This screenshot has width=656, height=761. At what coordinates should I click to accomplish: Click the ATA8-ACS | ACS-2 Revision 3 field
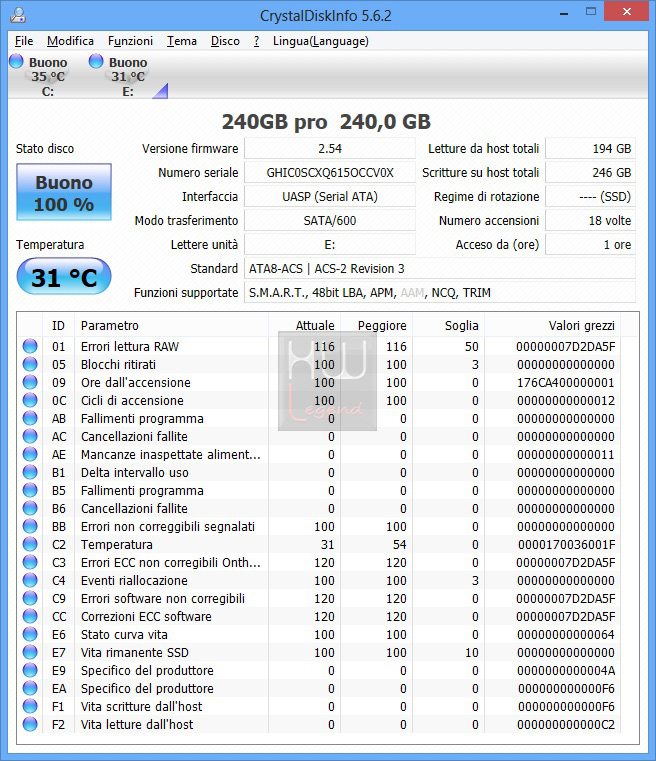[x=440, y=268]
